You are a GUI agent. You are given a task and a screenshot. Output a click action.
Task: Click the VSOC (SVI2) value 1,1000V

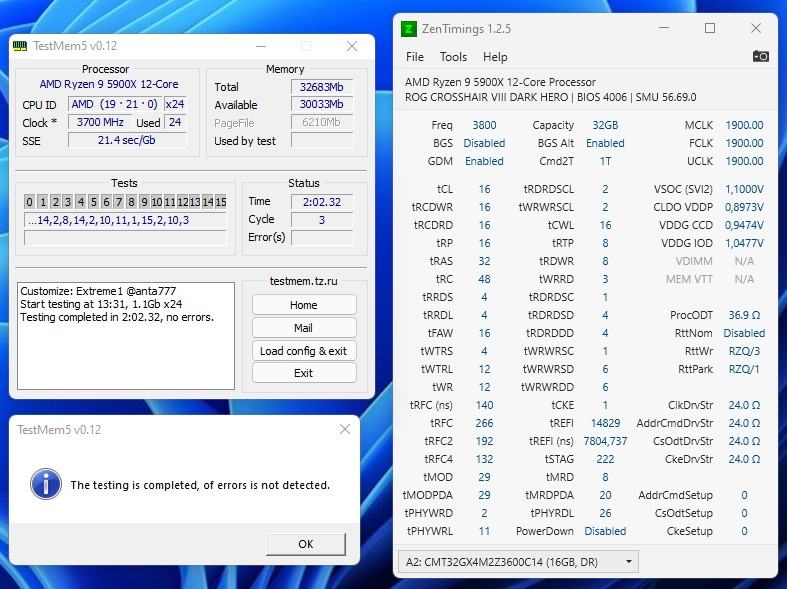point(744,189)
